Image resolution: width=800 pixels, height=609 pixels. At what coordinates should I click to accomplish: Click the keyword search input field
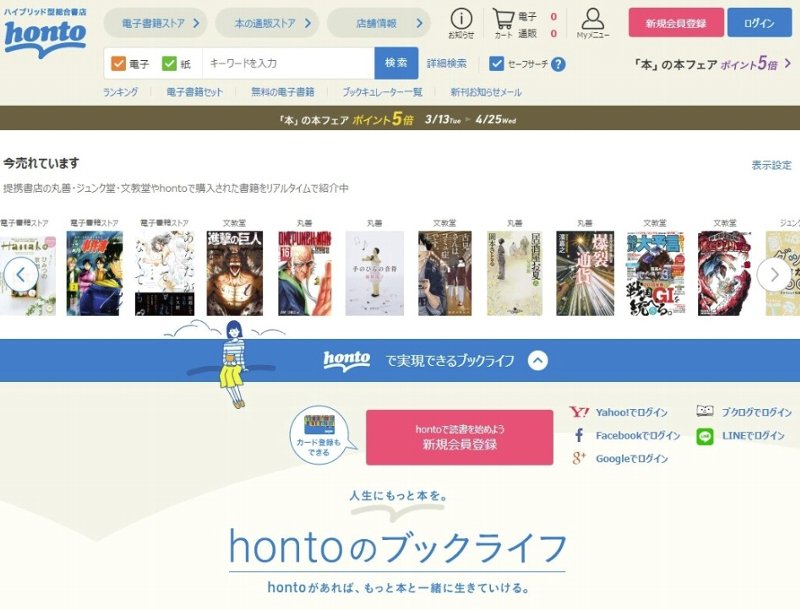coord(288,63)
